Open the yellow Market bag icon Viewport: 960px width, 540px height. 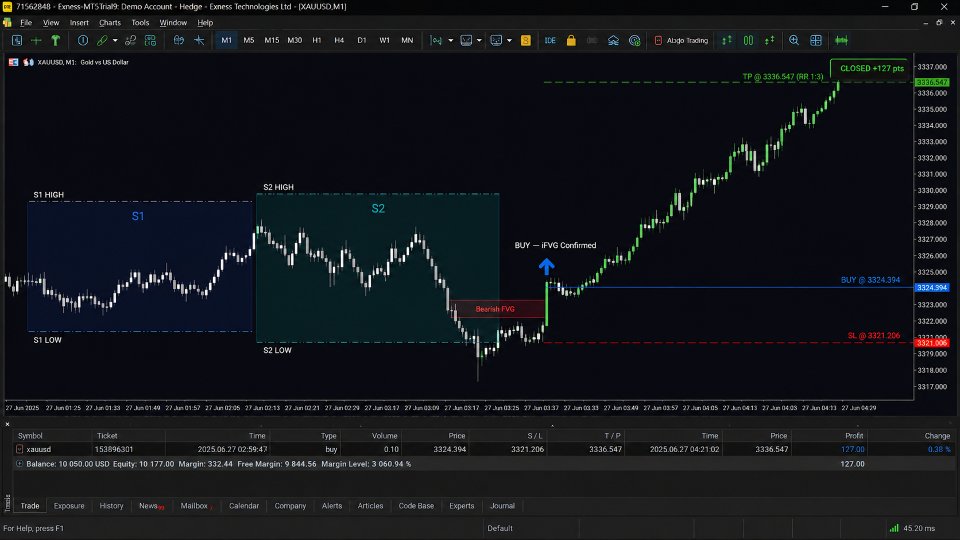pos(525,40)
